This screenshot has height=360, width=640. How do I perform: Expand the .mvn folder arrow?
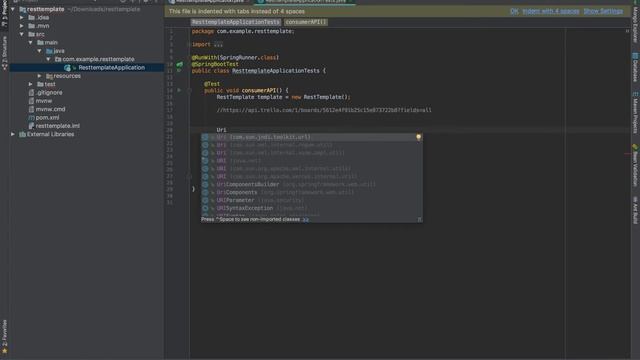22,26
